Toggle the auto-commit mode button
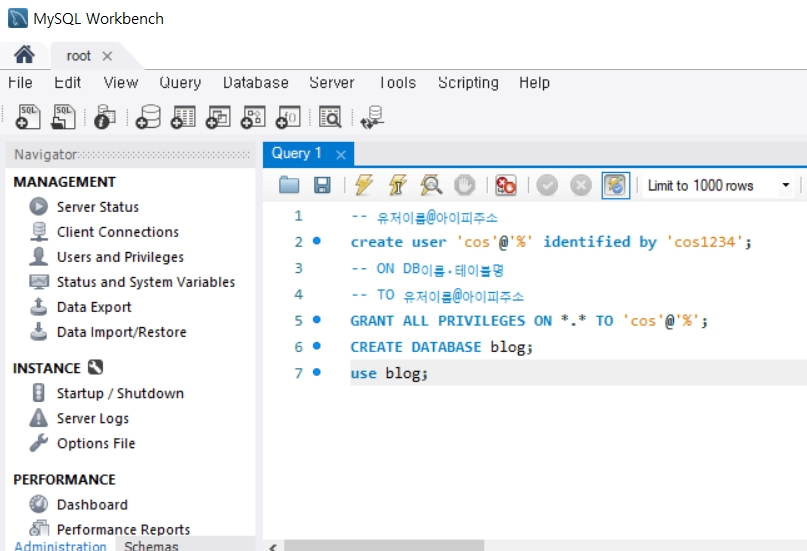This screenshot has height=551, width=807. point(616,185)
